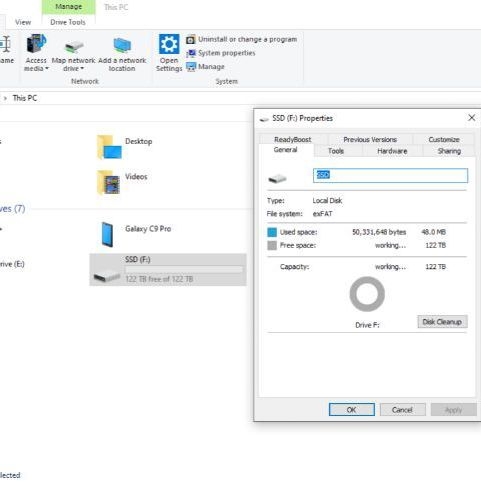Click the Add a network location icon

122,45
